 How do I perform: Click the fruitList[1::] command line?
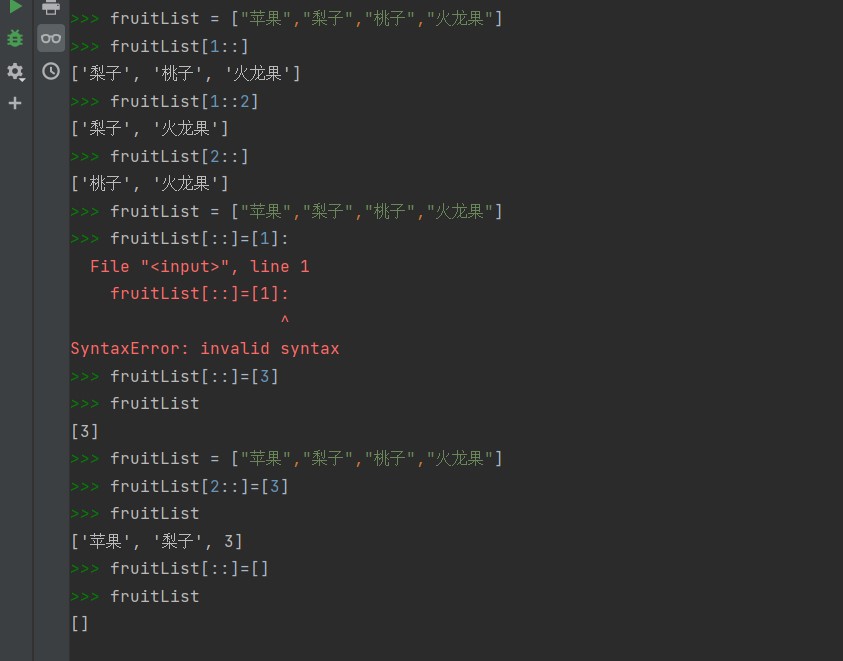pos(179,46)
